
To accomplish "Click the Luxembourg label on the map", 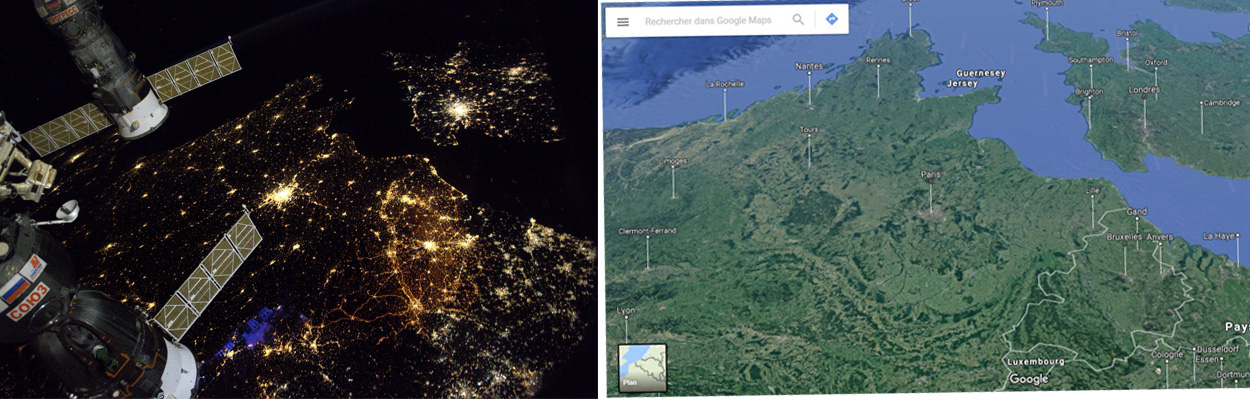I will [x=1036, y=361].
